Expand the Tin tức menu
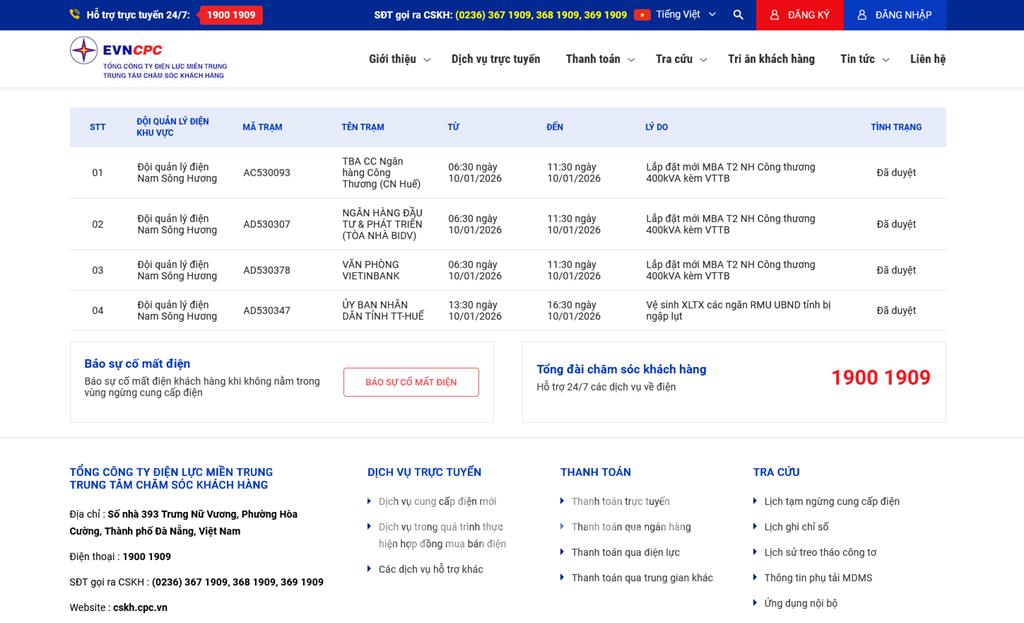 click(x=864, y=59)
